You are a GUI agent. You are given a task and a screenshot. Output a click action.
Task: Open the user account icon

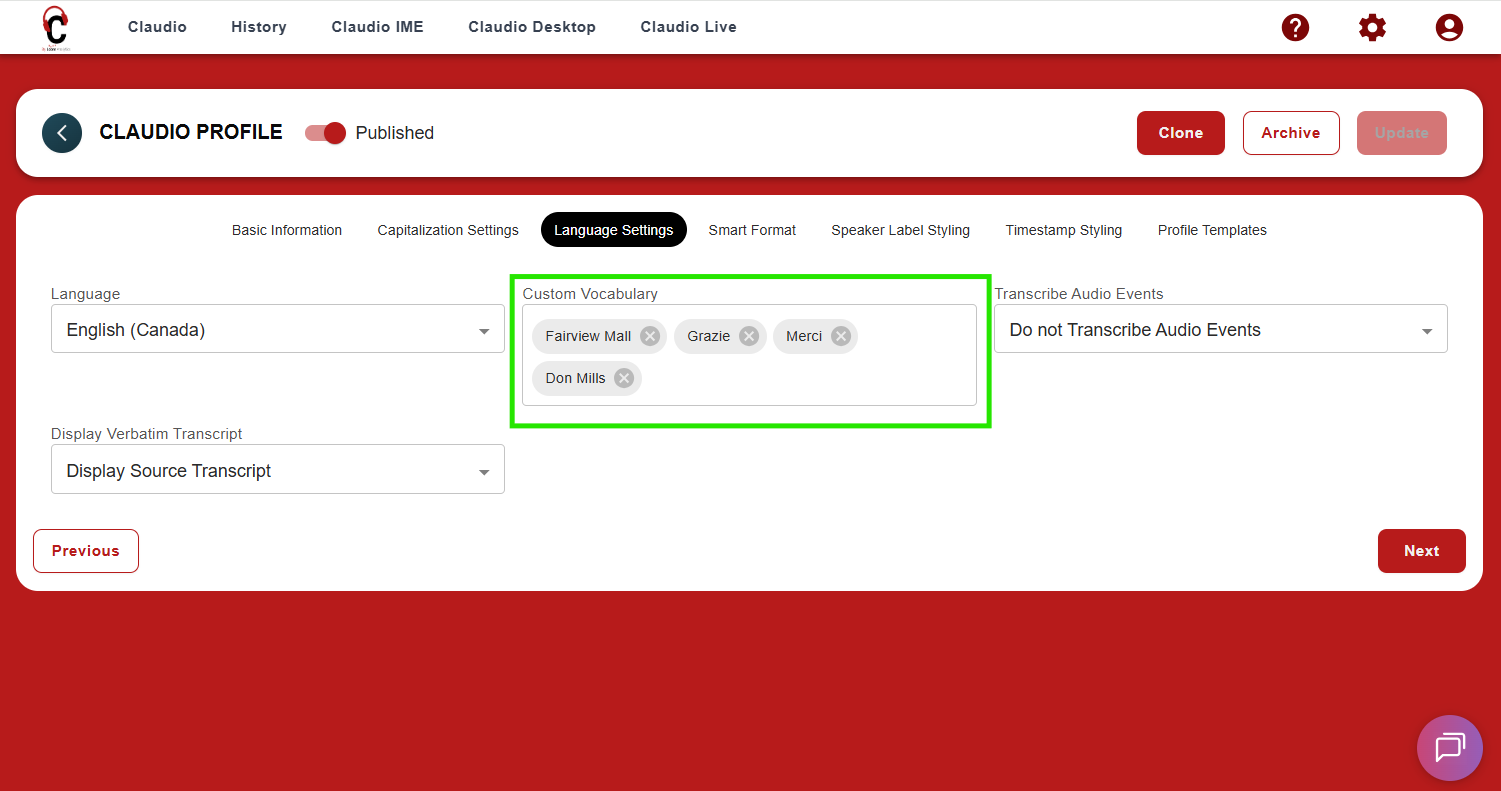coord(1448,28)
